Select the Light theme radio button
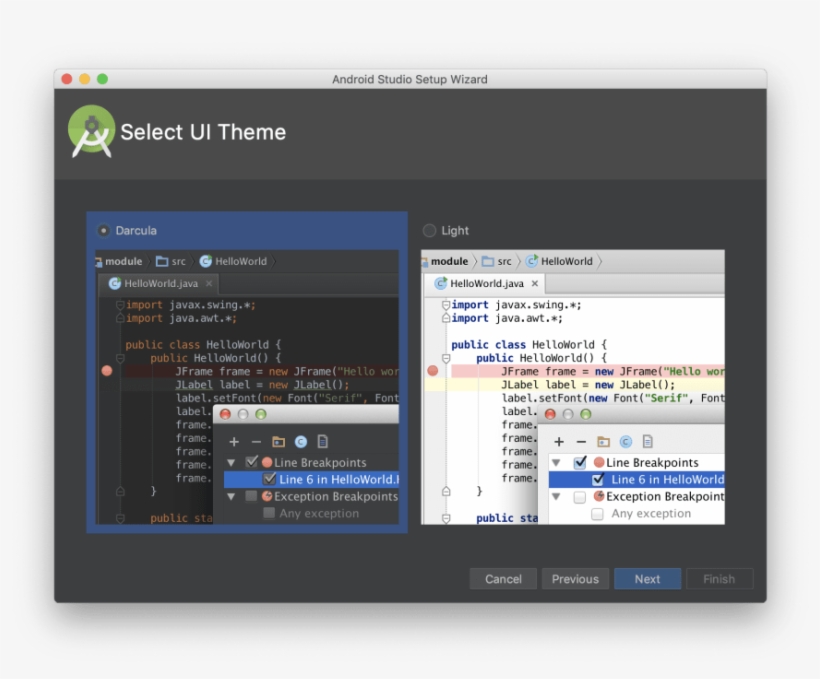Image resolution: width=820 pixels, height=679 pixels. (430, 231)
